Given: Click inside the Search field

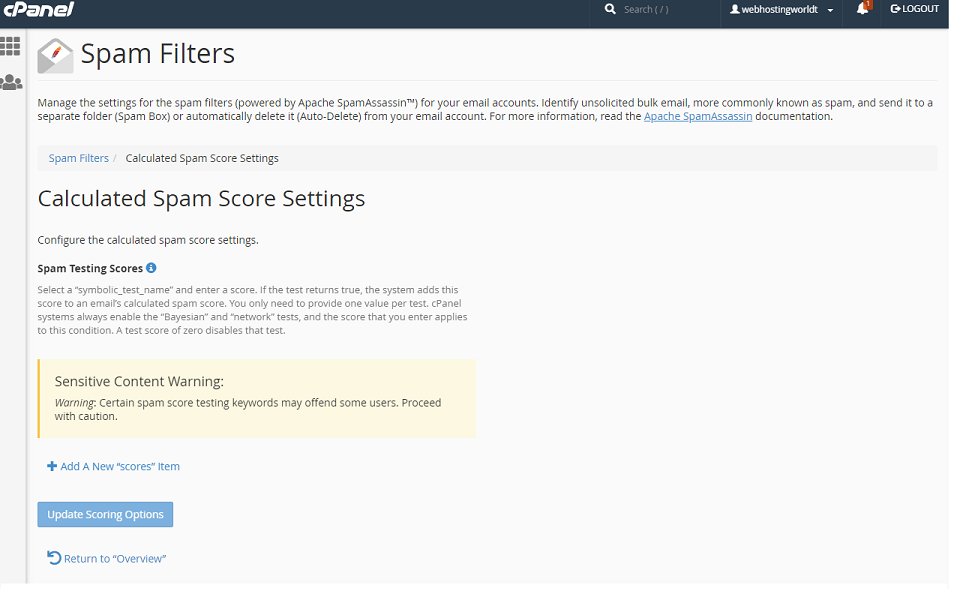Looking at the screenshot, I should pyautogui.click(x=655, y=9).
